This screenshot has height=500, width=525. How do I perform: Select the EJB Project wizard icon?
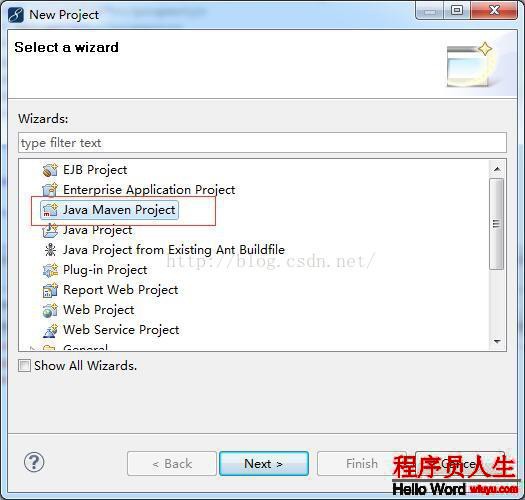pyautogui.click(x=50, y=170)
